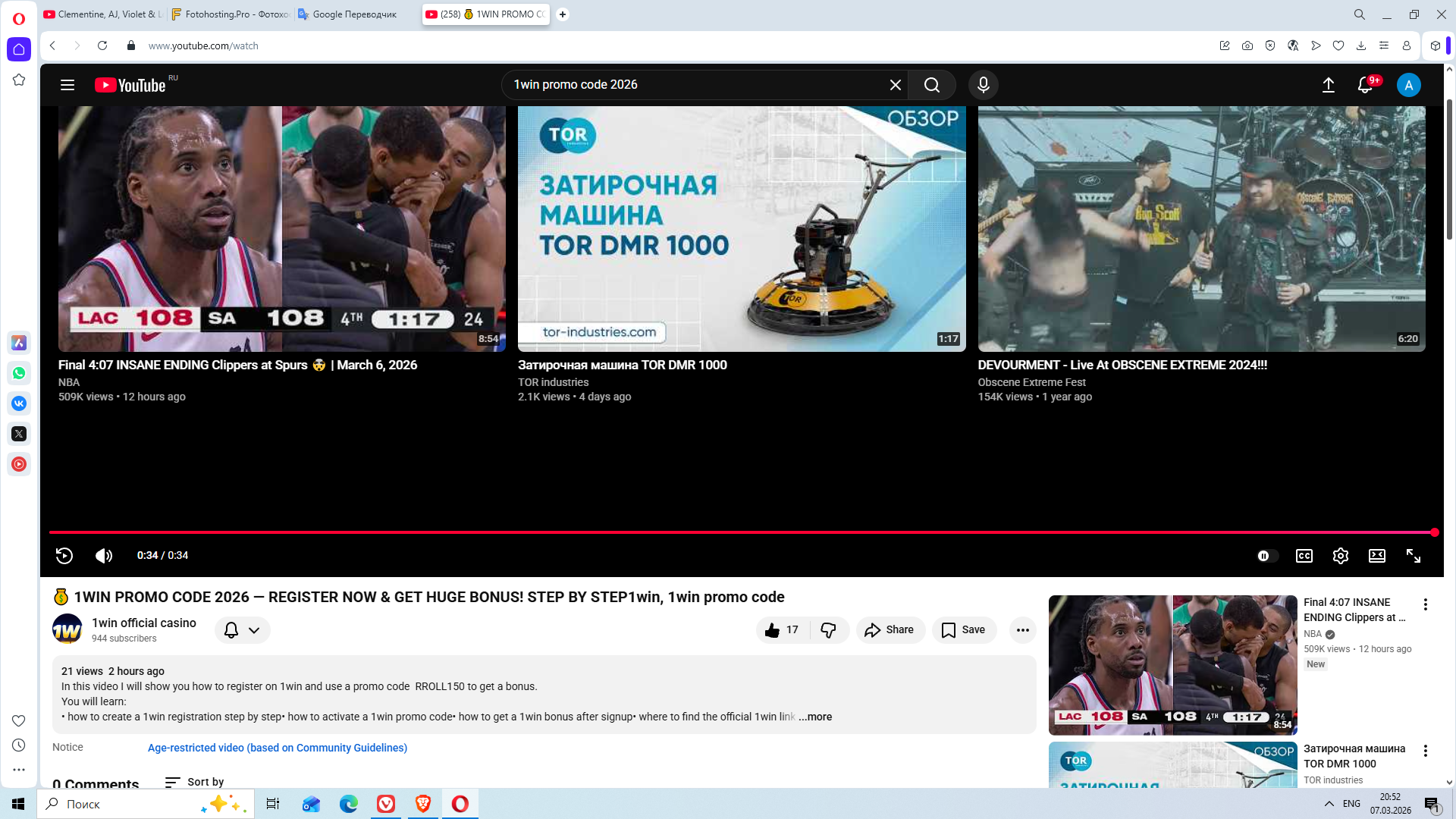Open Sort by comments dropdown
This screenshot has width=1456, height=819.
tap(194, 782)
